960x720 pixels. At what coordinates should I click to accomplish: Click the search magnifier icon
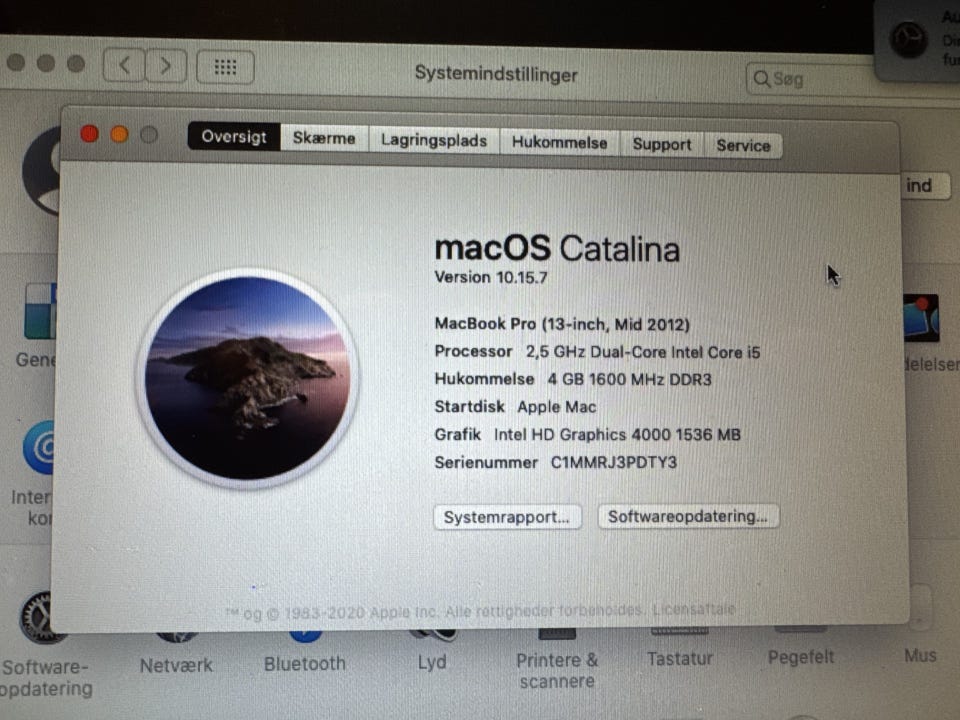tap(762, 79)
